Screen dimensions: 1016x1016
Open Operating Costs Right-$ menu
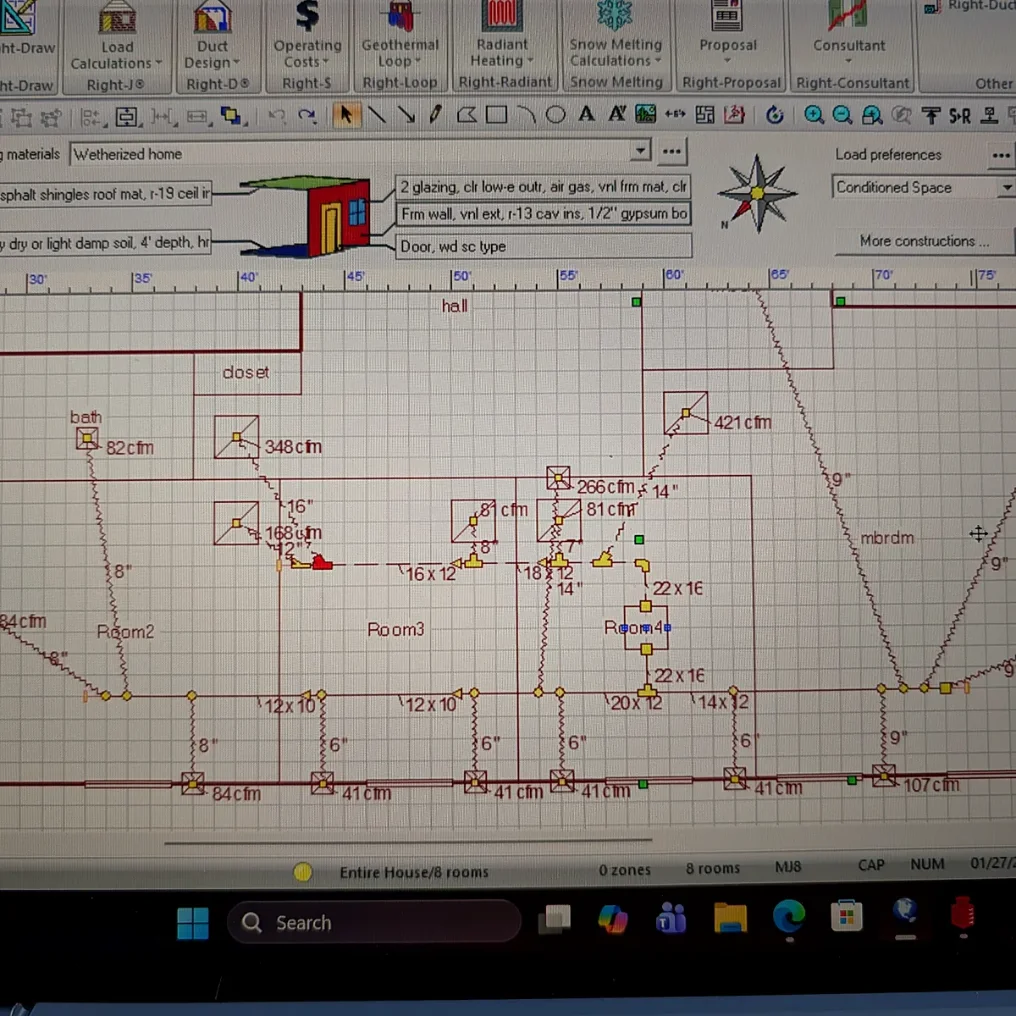coord(307,45)
